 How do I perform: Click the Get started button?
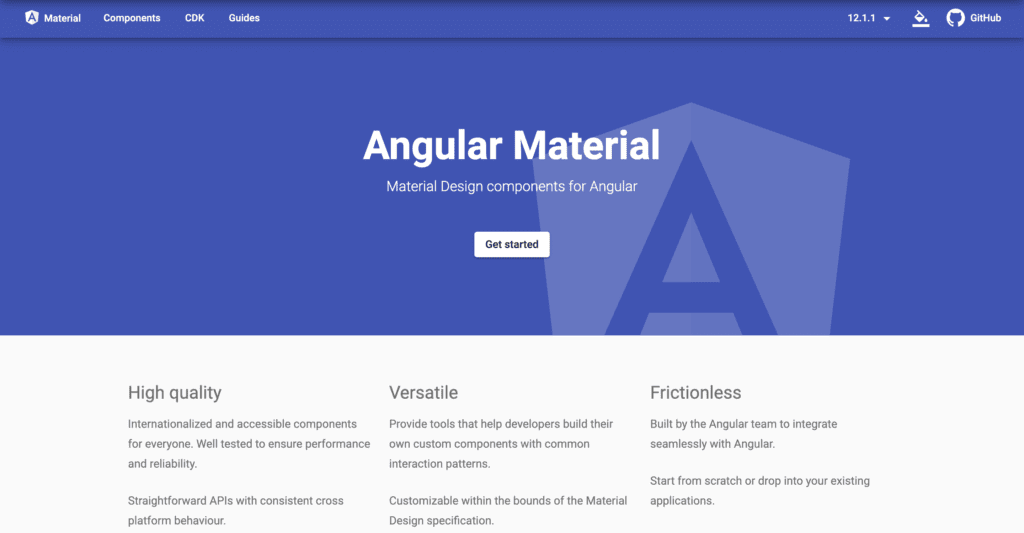point(512,244)
